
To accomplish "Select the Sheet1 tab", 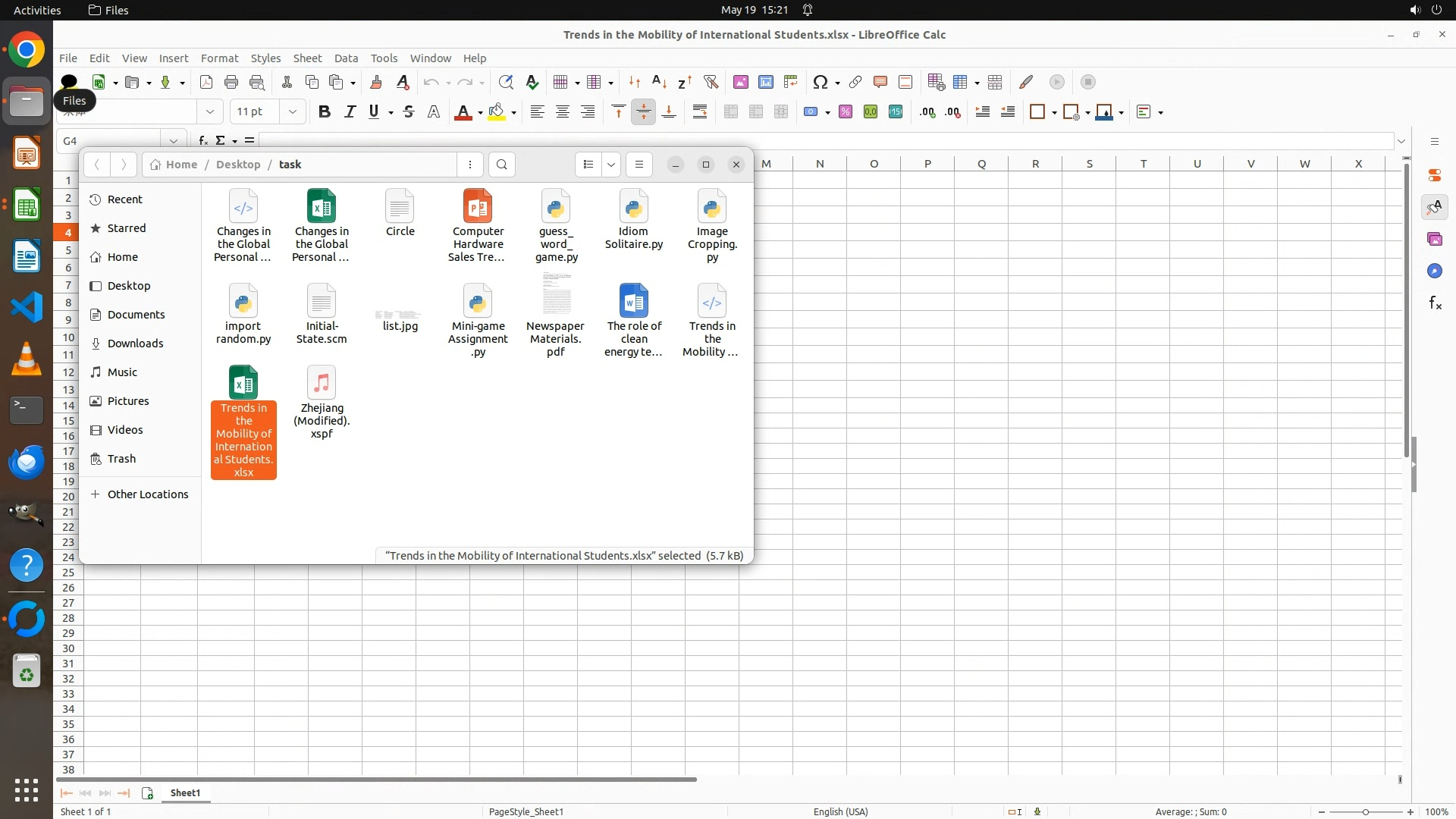I will pyautogui.click(x=185, y=792).
